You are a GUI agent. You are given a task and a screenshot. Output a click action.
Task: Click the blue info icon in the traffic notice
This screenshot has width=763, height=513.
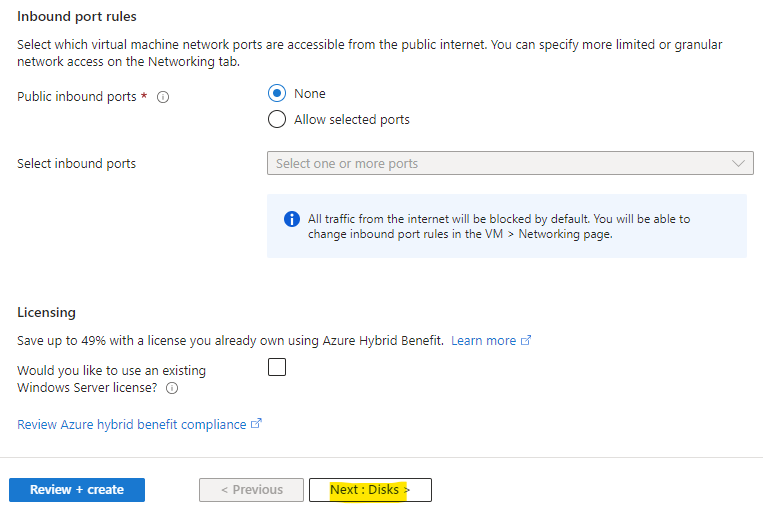[x=292, y=219]
